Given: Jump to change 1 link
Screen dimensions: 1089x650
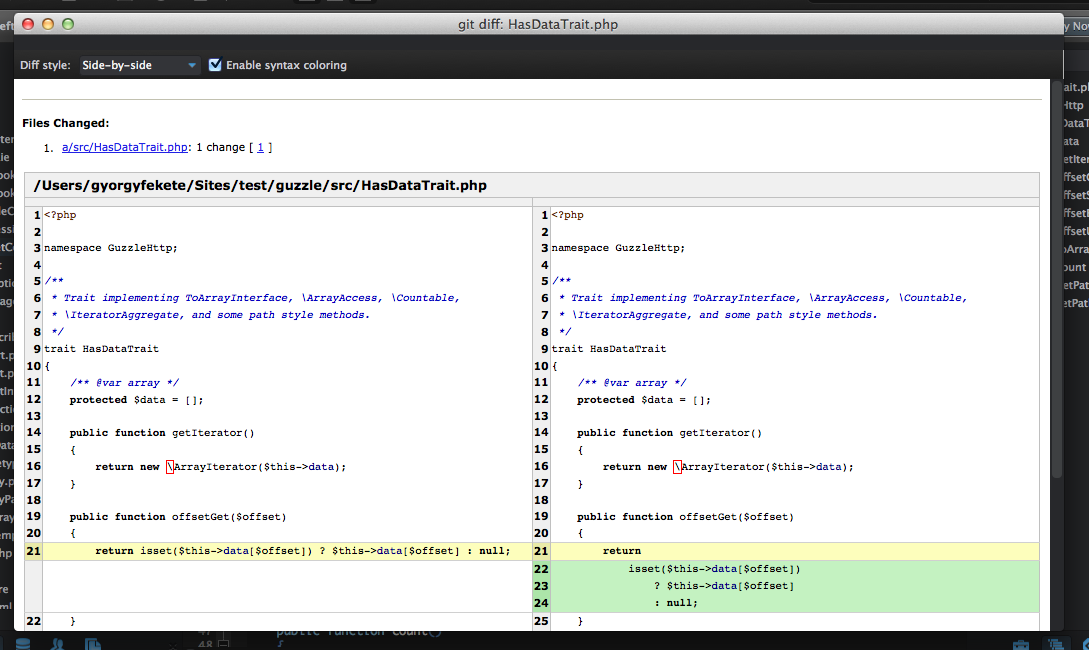Looking at the screenshot, I should click(x=261, y=147).
